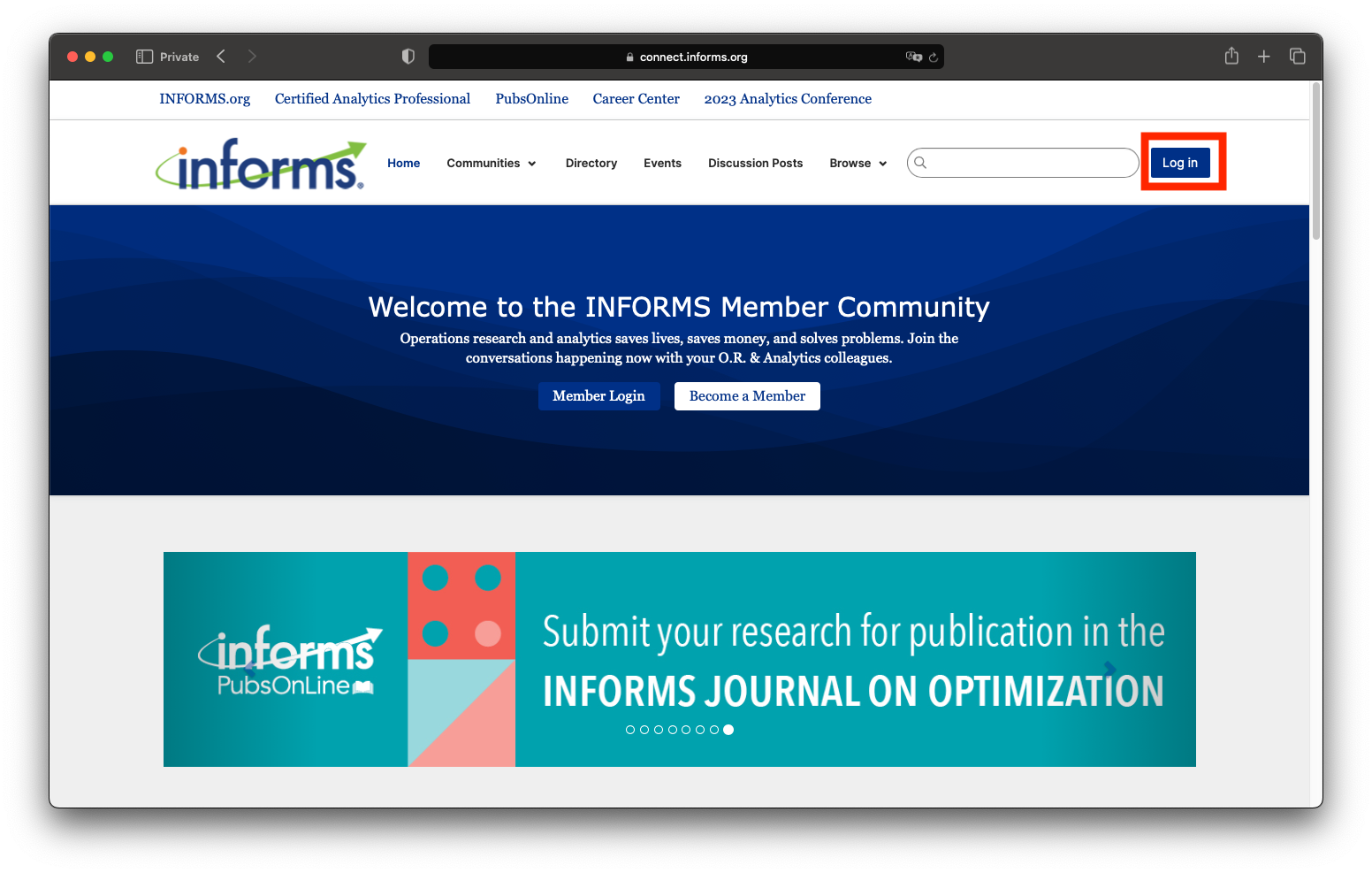The image size is (1372, 873).
Task: Click the Member Login button
Action: point(598,396)
